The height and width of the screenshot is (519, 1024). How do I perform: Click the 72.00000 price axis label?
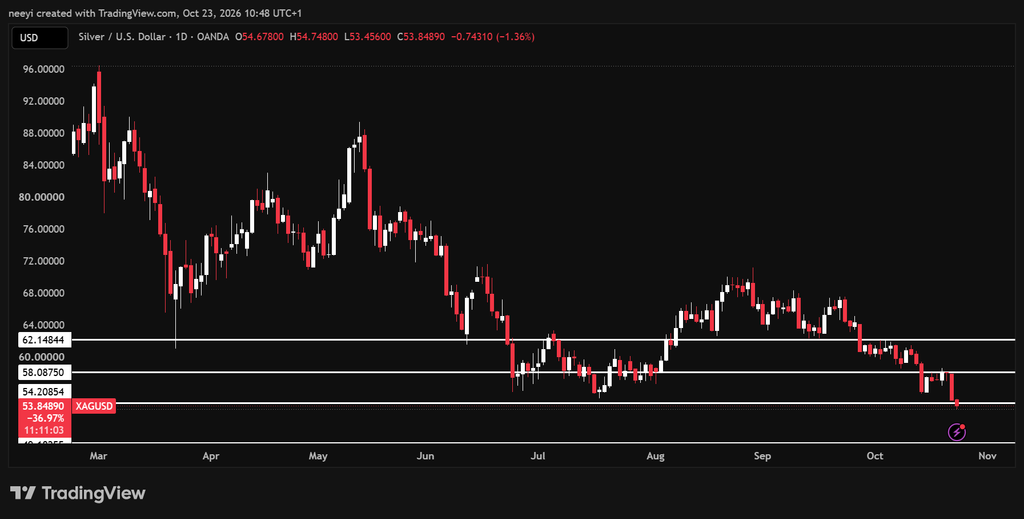[42, 261]
